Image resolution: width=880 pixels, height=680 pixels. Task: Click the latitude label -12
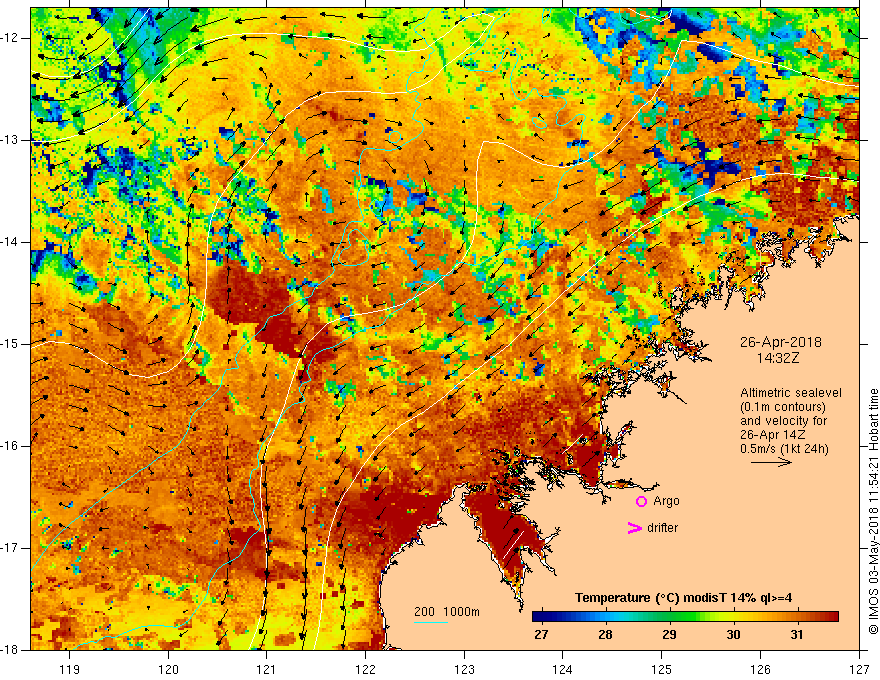[x=10, y=38]
